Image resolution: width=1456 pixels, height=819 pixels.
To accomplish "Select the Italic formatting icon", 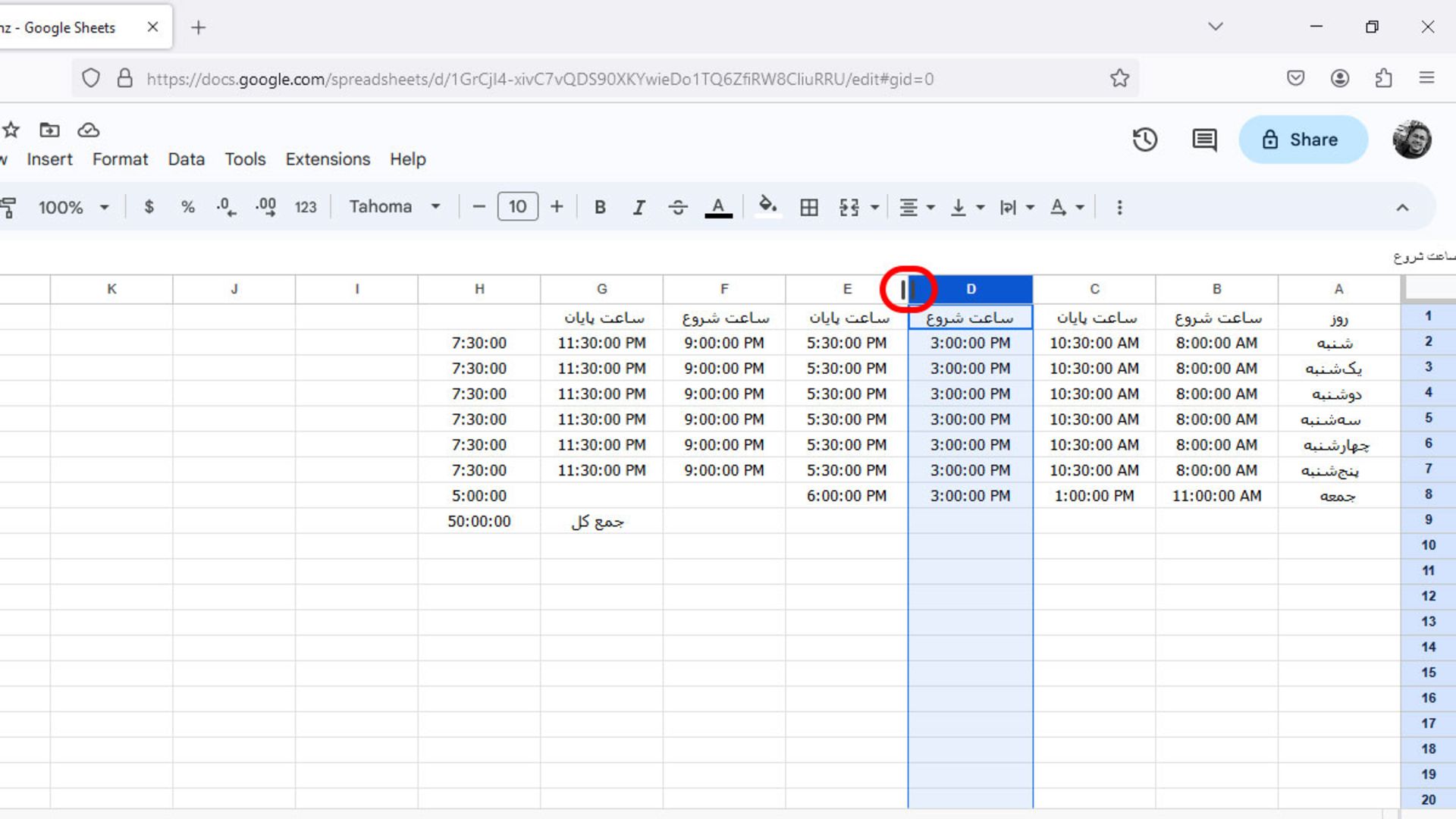I will (x=639, y=207).
